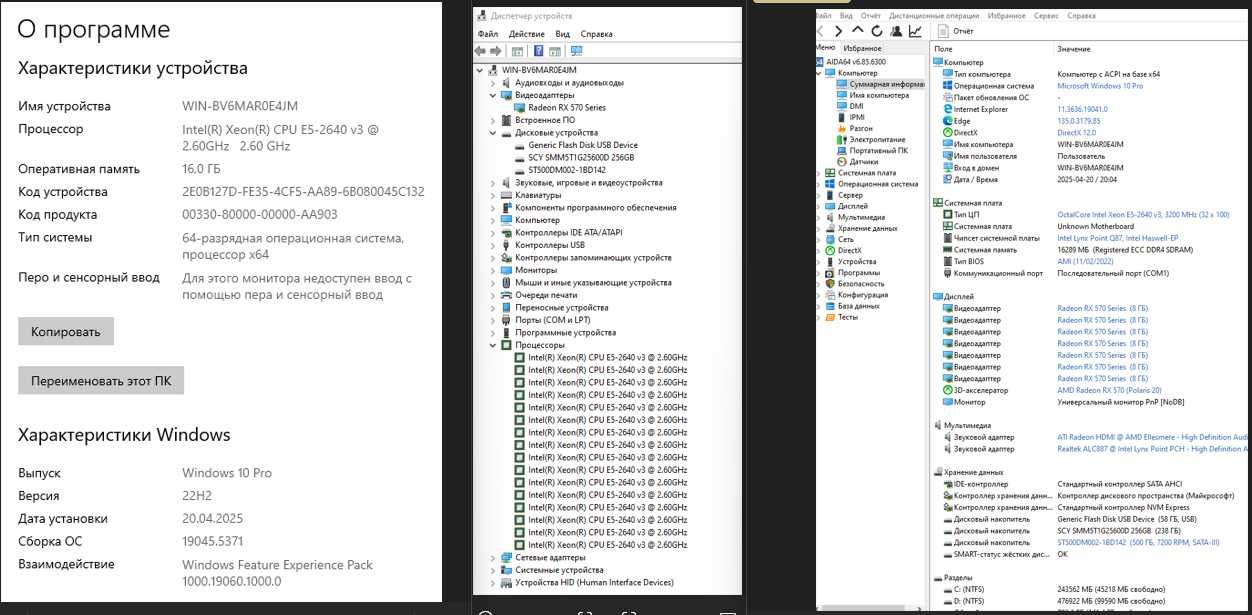Select Radeon RX 570 Series in Device Manager
This screenshot has width=1252, height=615.
[x=560, y=107]
